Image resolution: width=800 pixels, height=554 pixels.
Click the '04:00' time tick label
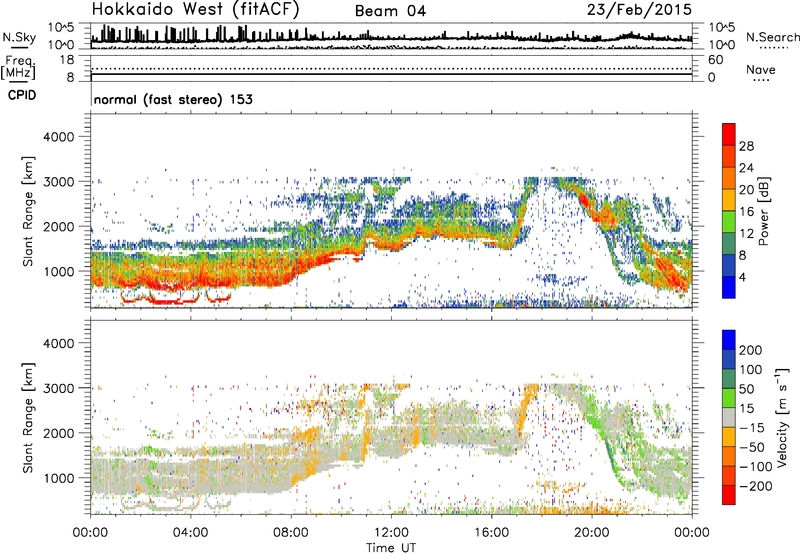pos(190,533)
